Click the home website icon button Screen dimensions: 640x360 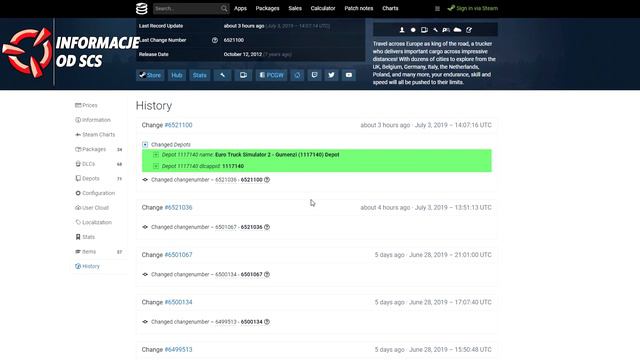[298, 75]
